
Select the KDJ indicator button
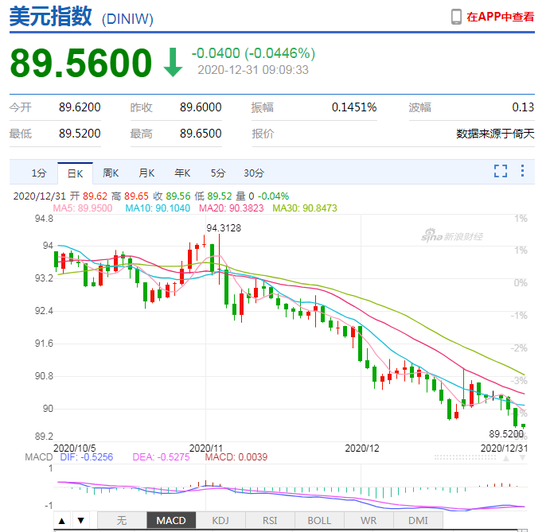point(220,520)
